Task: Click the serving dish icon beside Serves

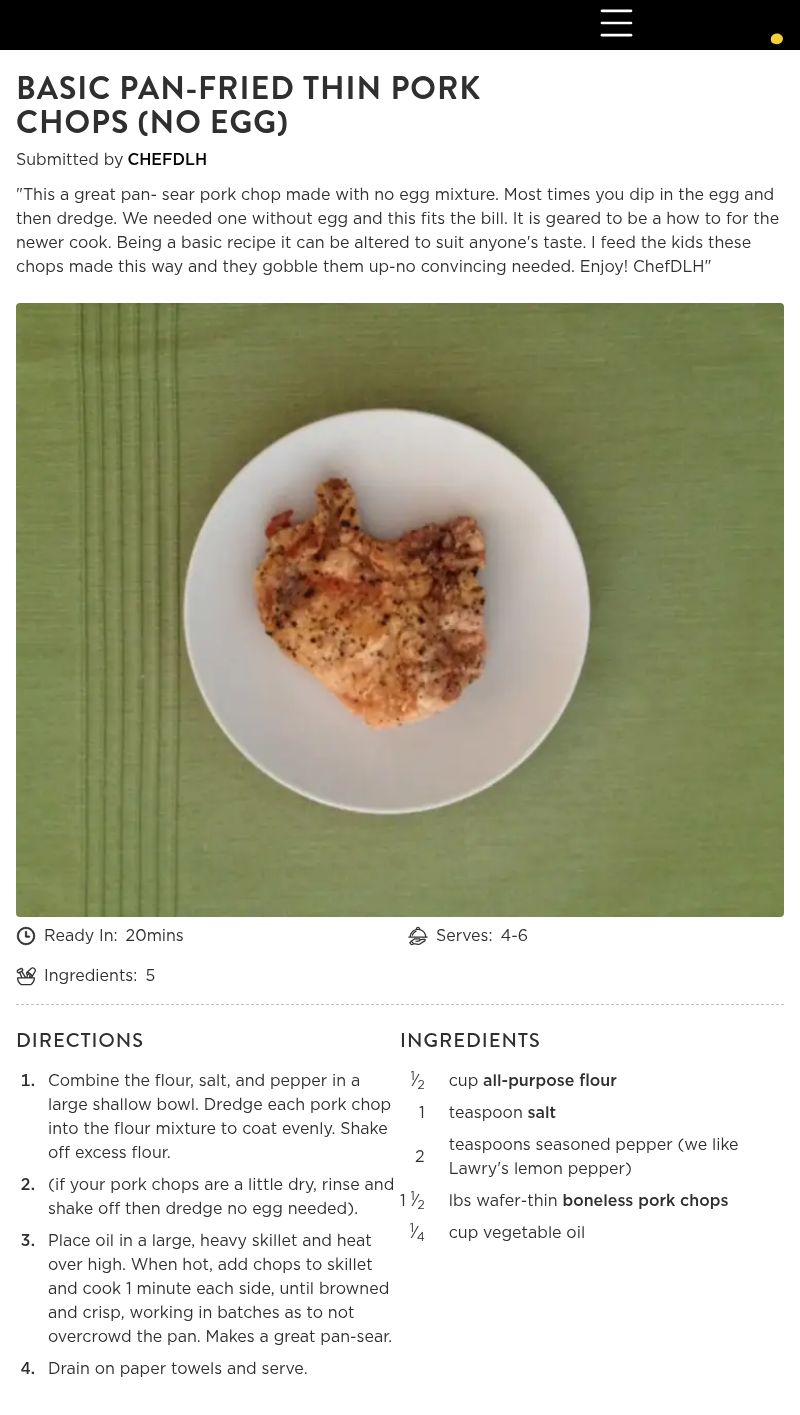Action: pos(418,936)
